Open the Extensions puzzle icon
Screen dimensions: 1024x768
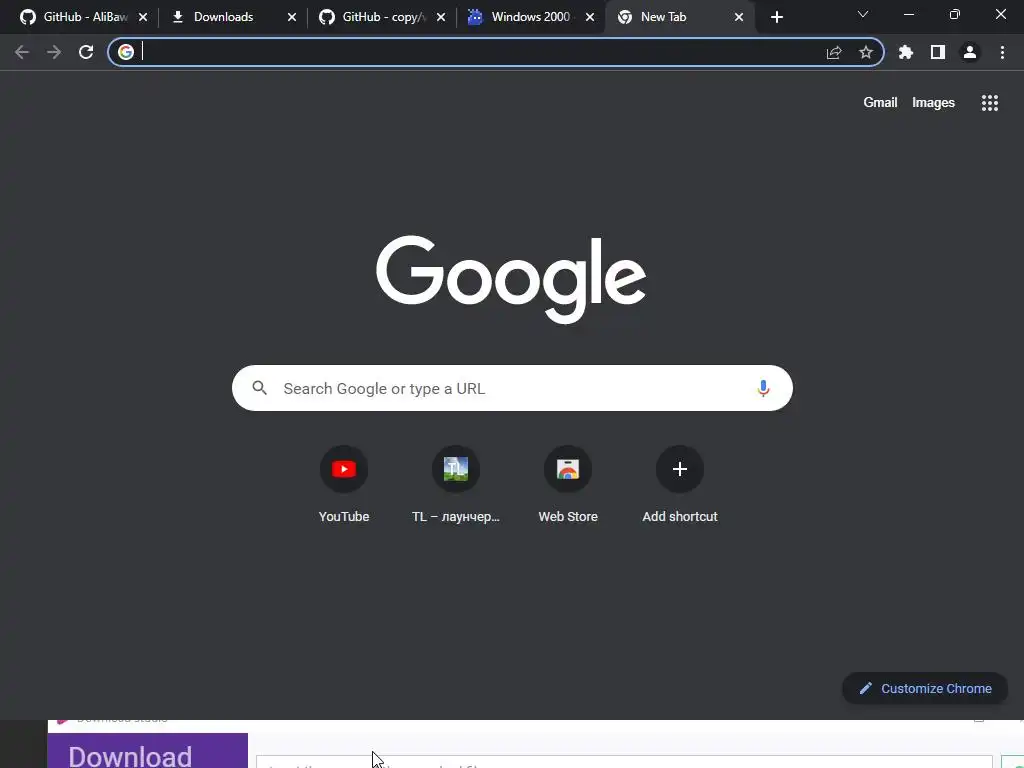905,52
